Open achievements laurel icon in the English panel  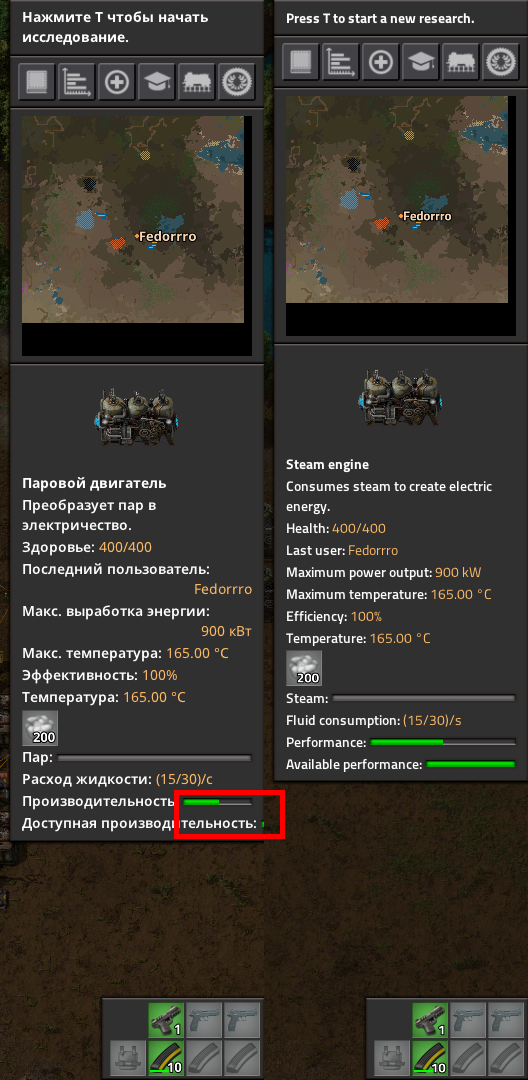click(500, 63)
